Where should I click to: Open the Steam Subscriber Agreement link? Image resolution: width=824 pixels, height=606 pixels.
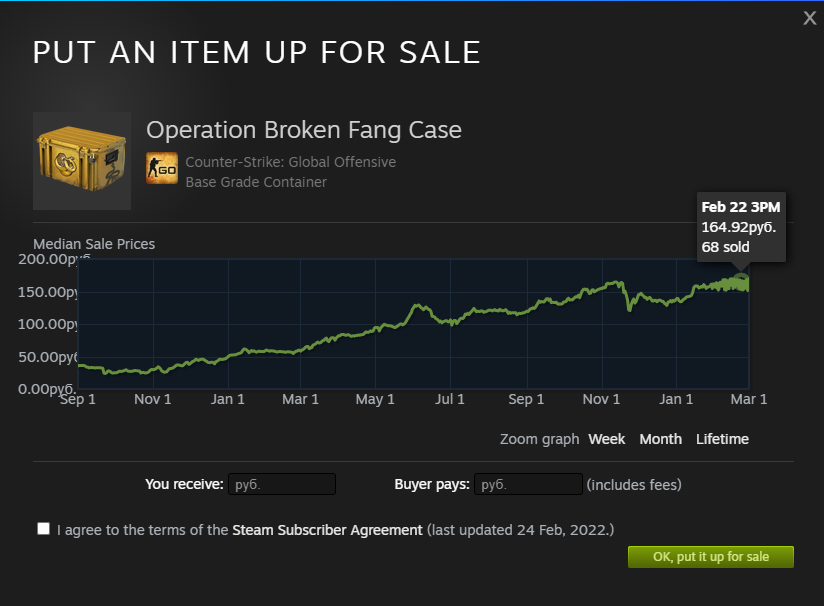click(327, 530)
